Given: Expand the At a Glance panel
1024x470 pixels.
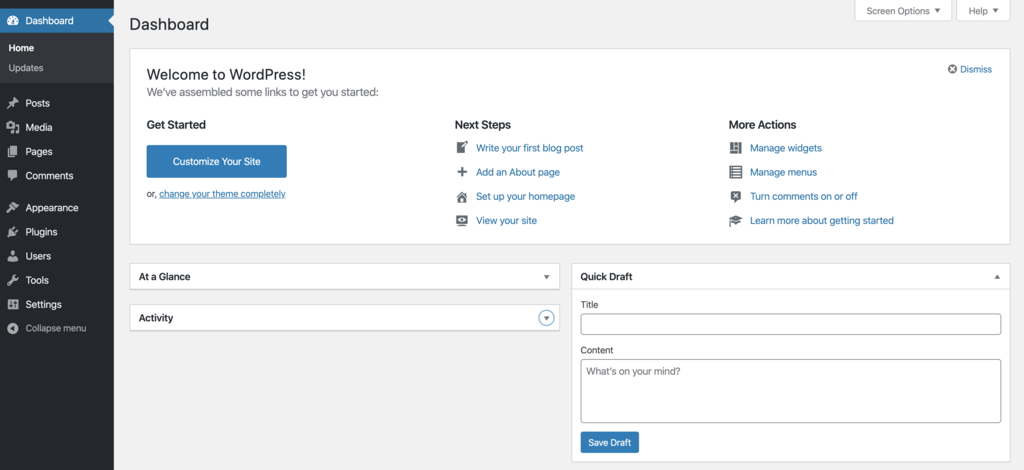Looking at the screenshot, I should [546, 277].
